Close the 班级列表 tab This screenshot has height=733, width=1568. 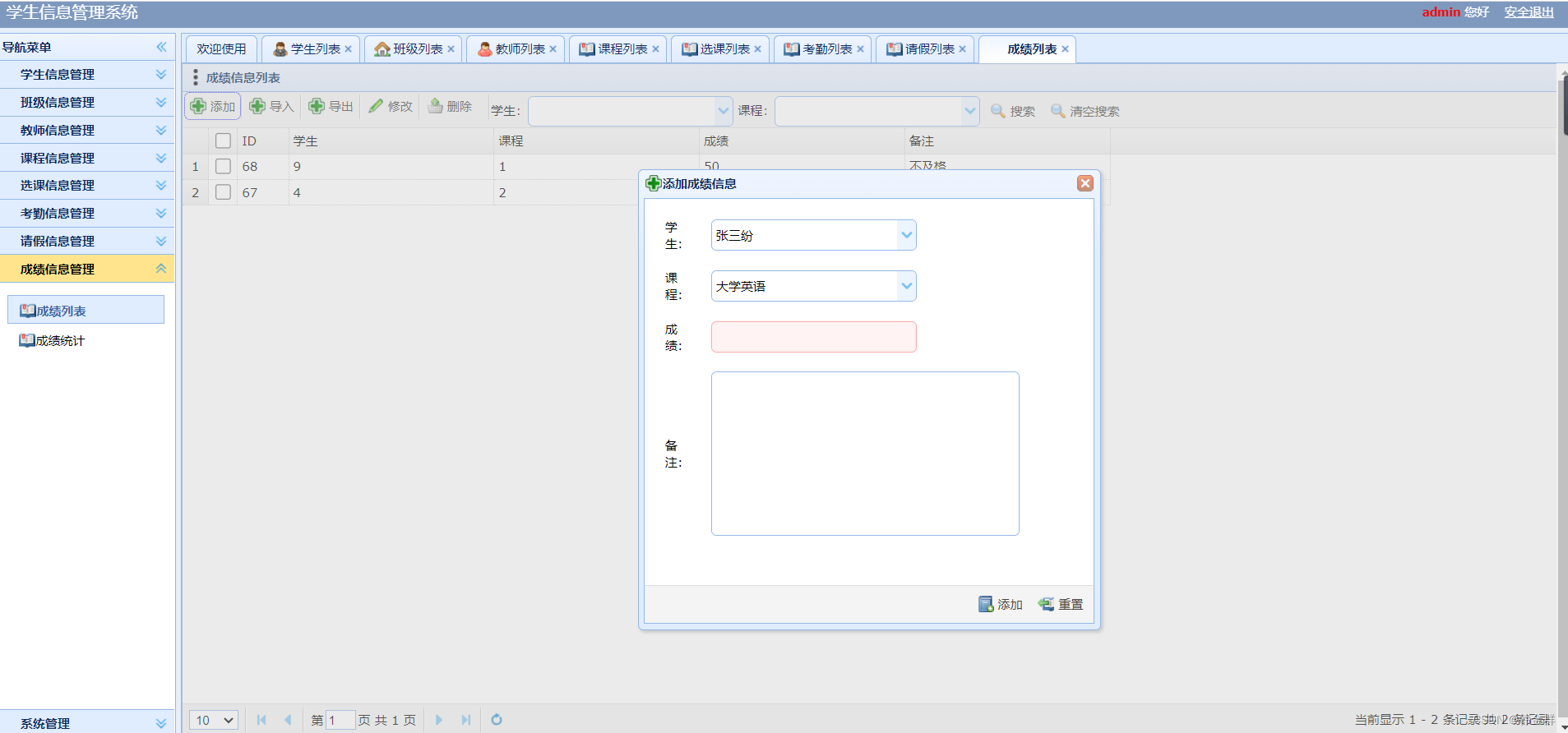point(451,49)
